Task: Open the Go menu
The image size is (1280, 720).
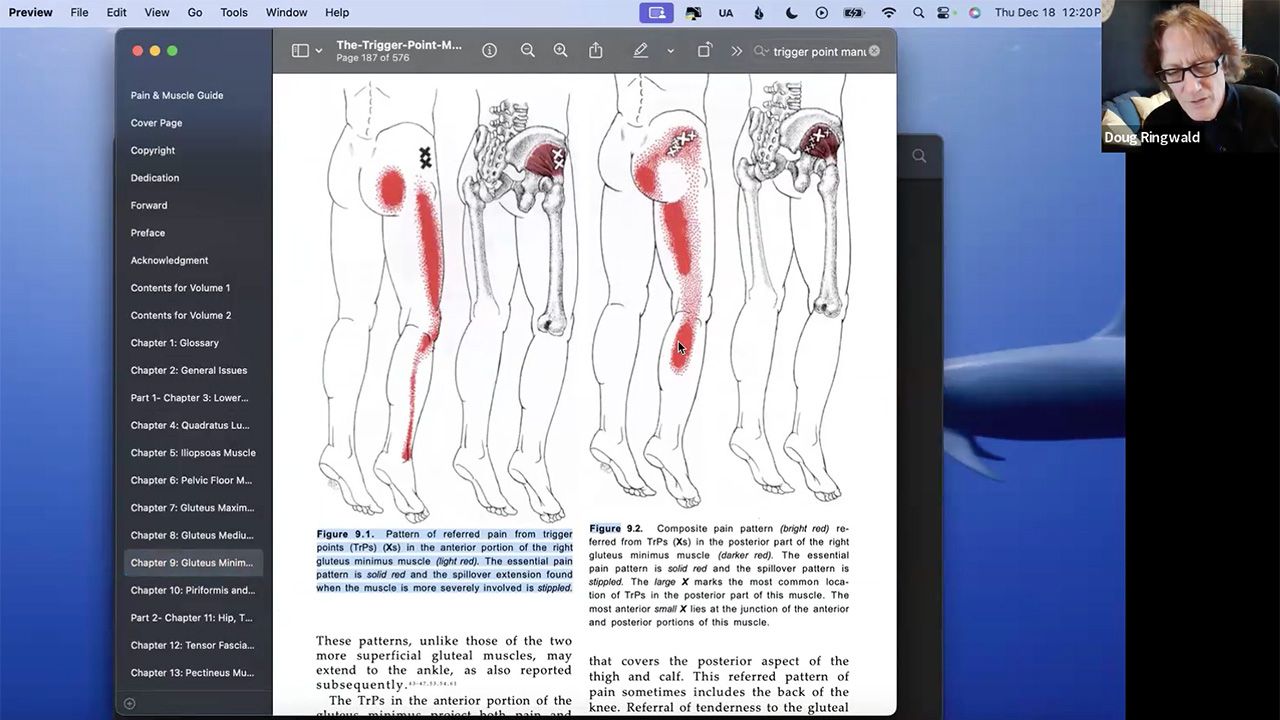Action: (195, 12)
